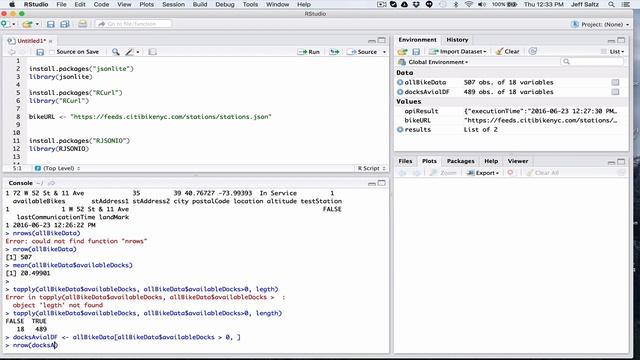
Task: Save current document from the main toolbar
Action: point(51,24)
